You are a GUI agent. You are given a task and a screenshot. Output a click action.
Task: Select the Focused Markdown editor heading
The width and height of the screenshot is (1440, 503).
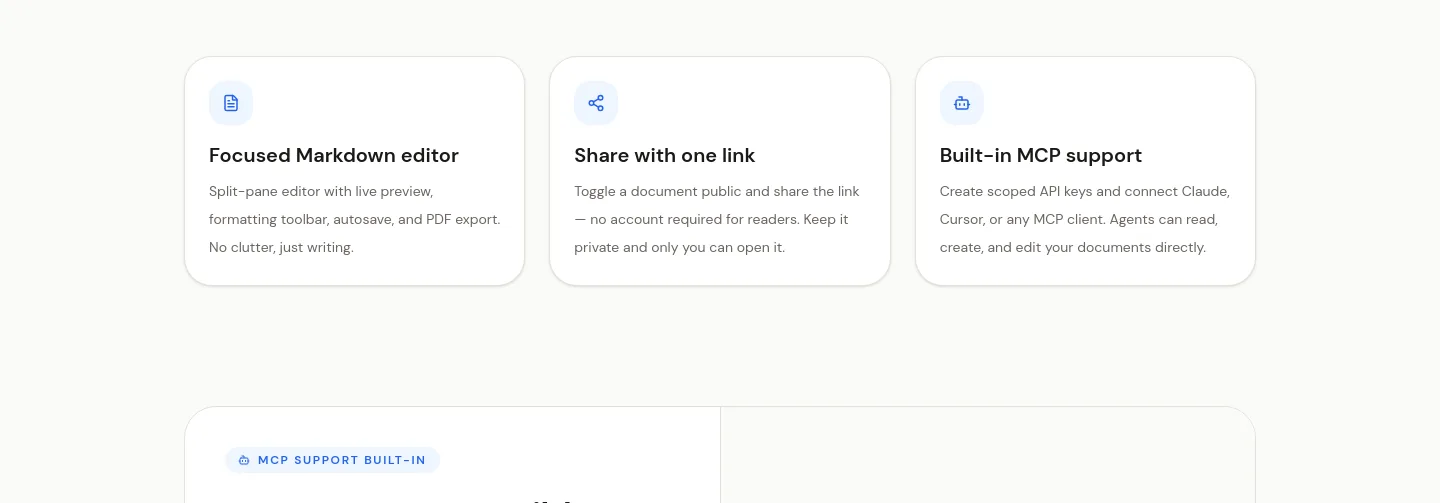[334, 155]
